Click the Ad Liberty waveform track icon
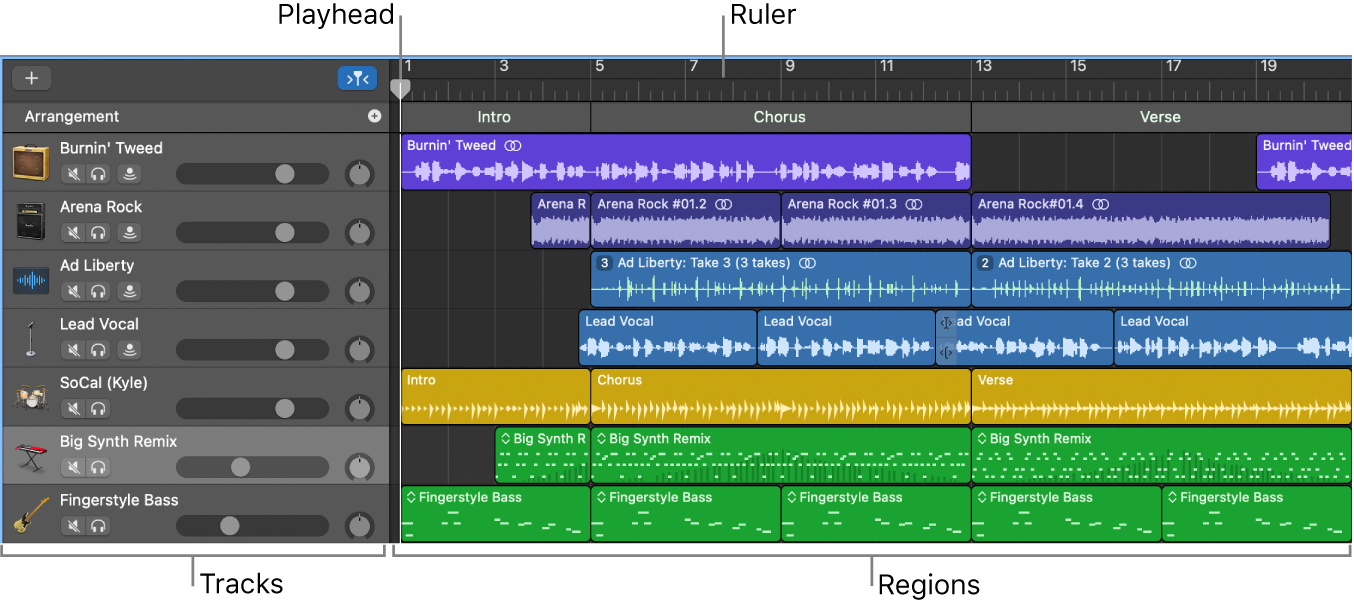Viewport: 1354px width, 606px height. pos(30,278)
